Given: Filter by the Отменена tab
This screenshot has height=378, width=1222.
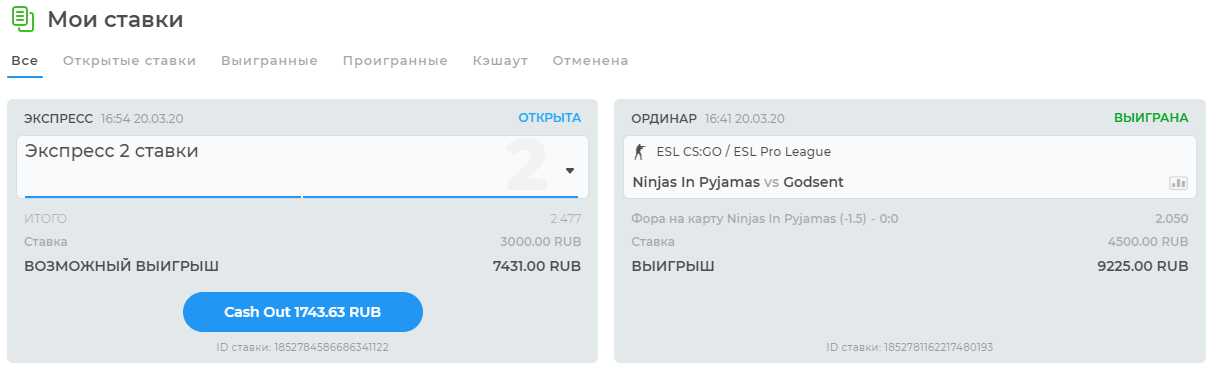Looking at the screenshot, I should (590, 61).
